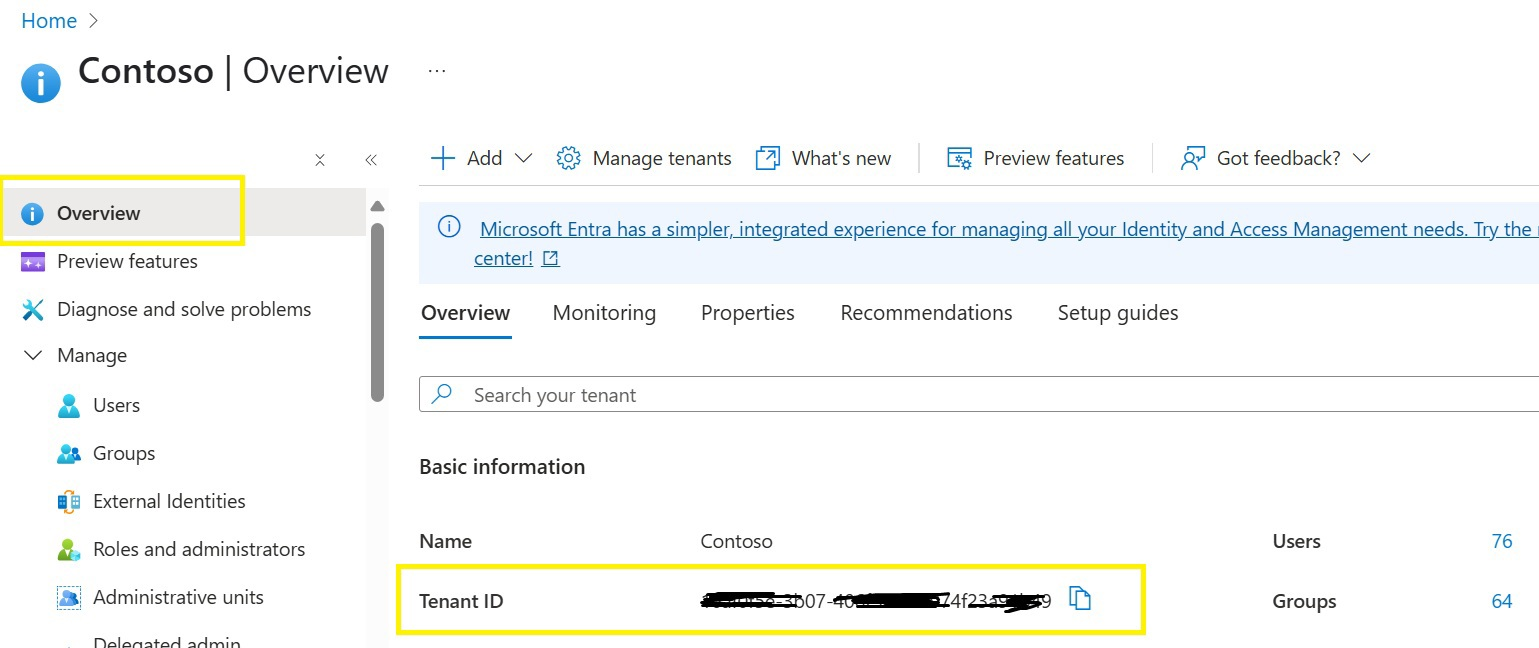
Task: Click the banner external link icon
Action: pyautogui.click(x=550, y=259)
